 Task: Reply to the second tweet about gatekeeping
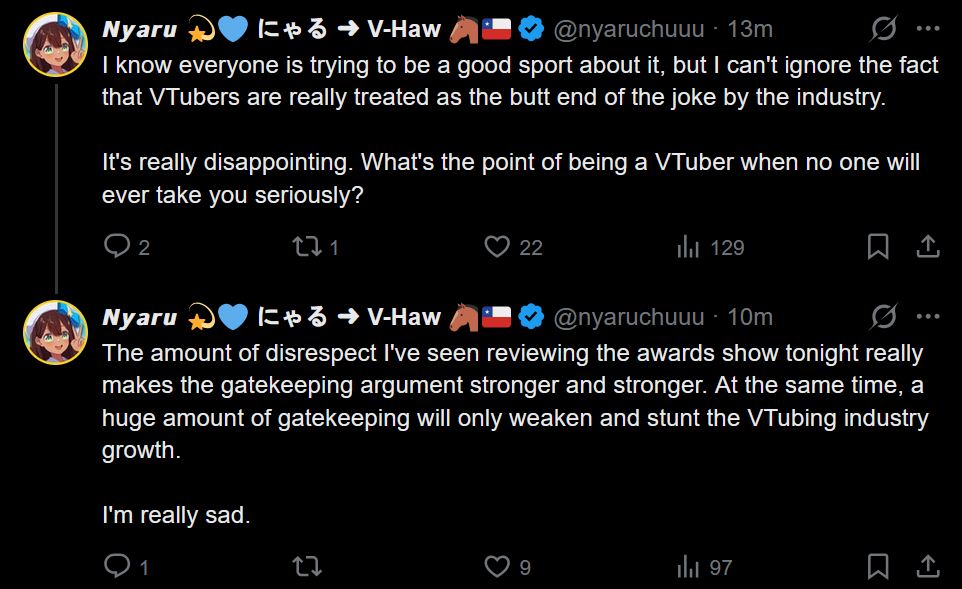[118, 567]
